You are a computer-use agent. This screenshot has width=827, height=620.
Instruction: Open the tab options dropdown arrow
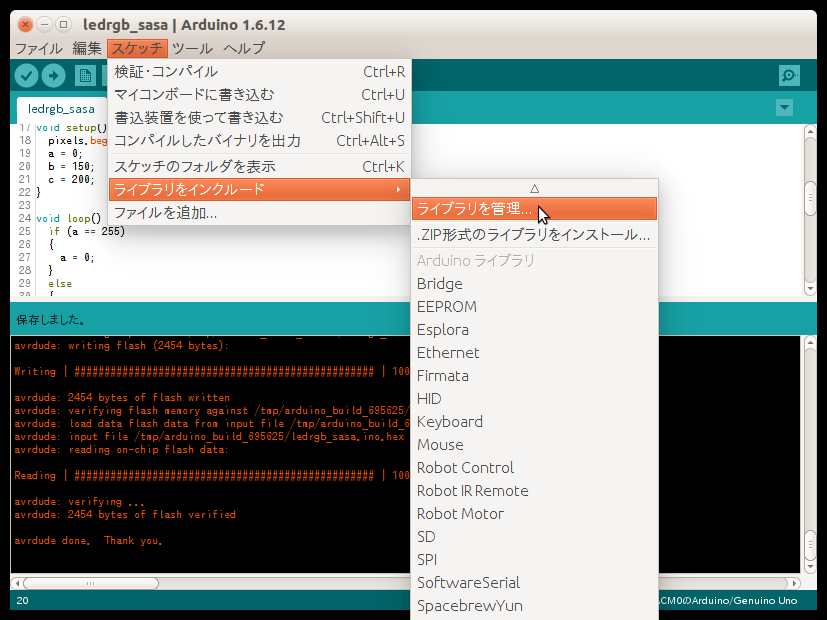coord(784,108)
